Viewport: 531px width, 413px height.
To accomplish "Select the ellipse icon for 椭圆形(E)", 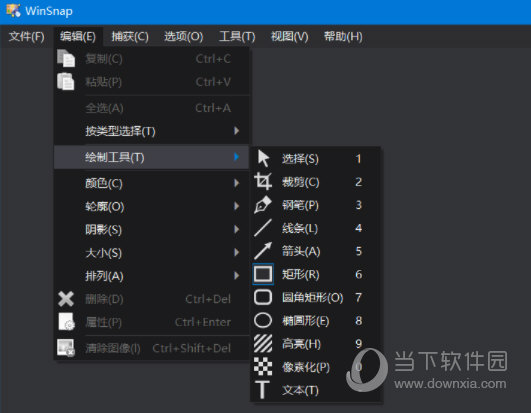I will pyautogui.click(x=263, y=320).
